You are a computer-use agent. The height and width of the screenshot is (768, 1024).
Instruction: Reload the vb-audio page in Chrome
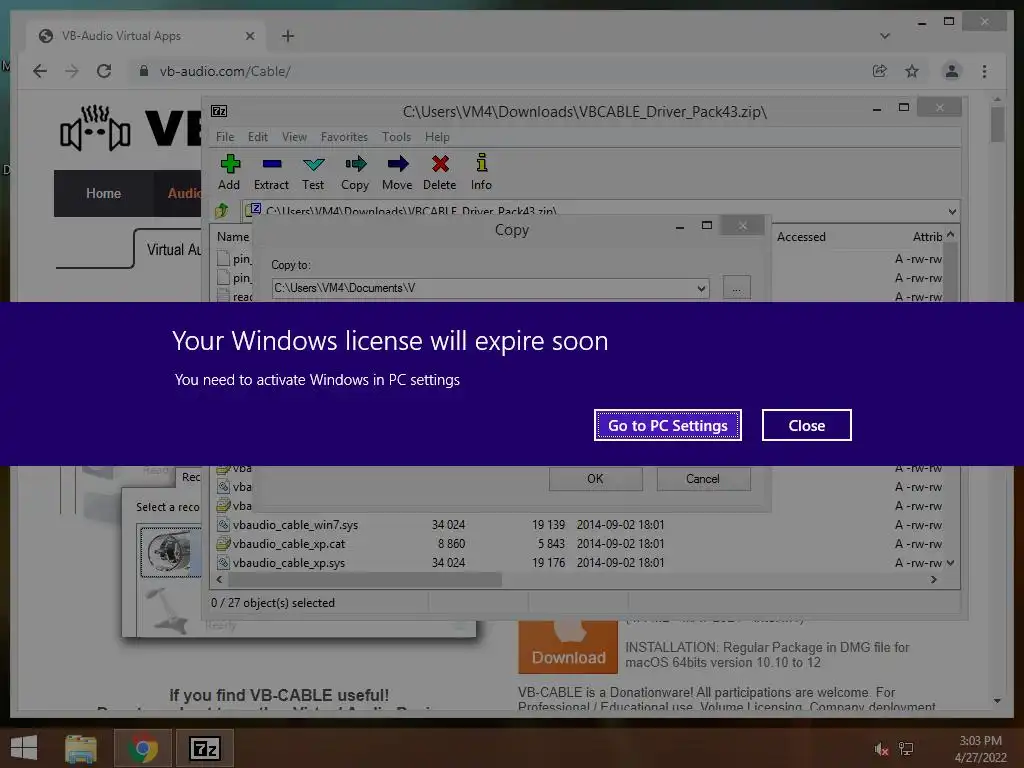[x=104, y=71]
